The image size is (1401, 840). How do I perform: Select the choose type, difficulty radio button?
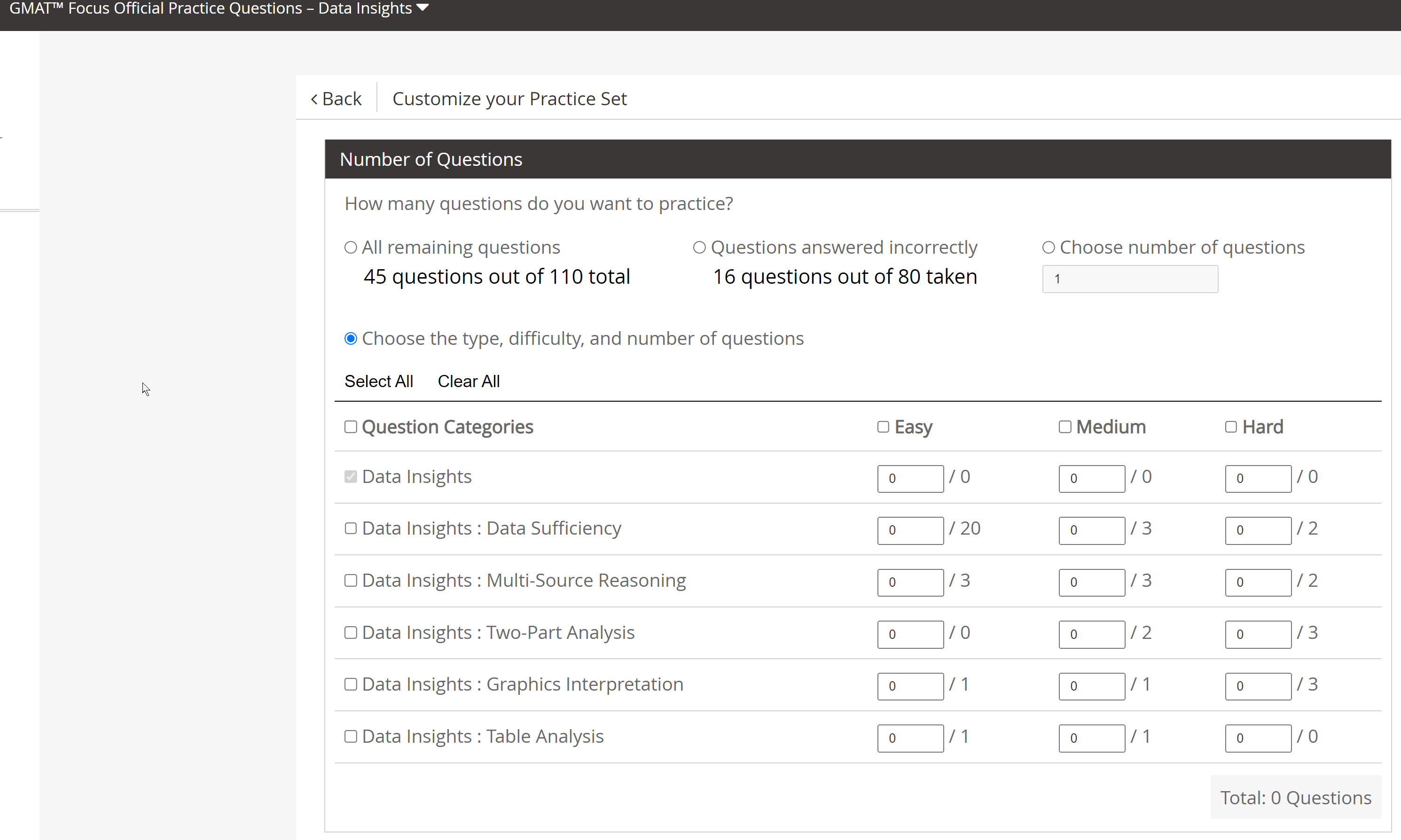[x=351, y=339]
